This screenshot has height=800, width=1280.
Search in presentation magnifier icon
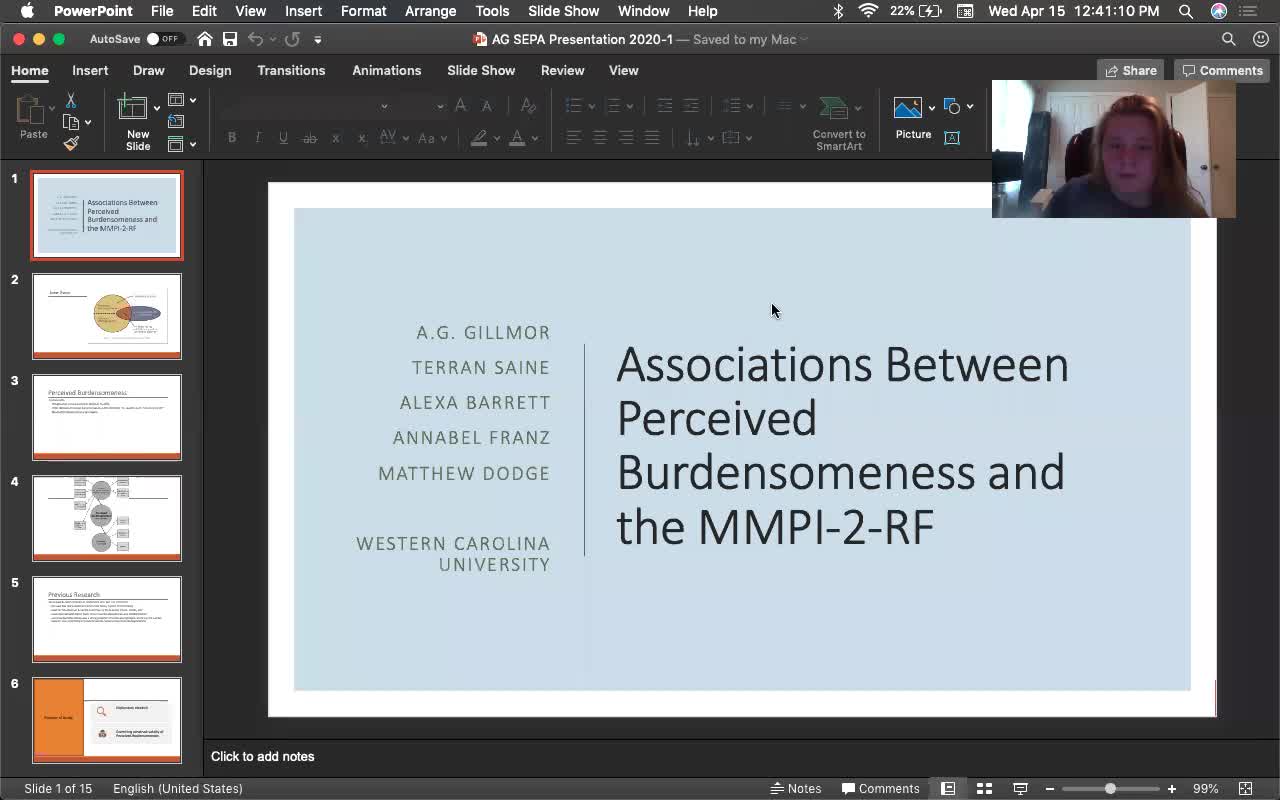pyautogui.click(x=1229, y=39)
